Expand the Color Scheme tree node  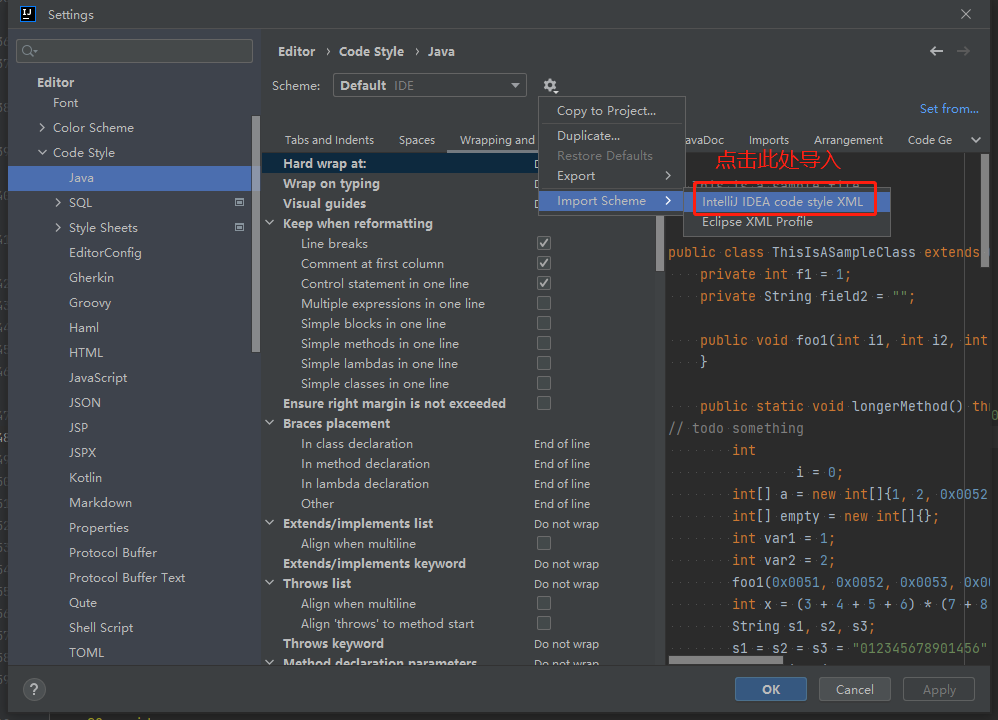pyautogui.click(x=42, y=127)
